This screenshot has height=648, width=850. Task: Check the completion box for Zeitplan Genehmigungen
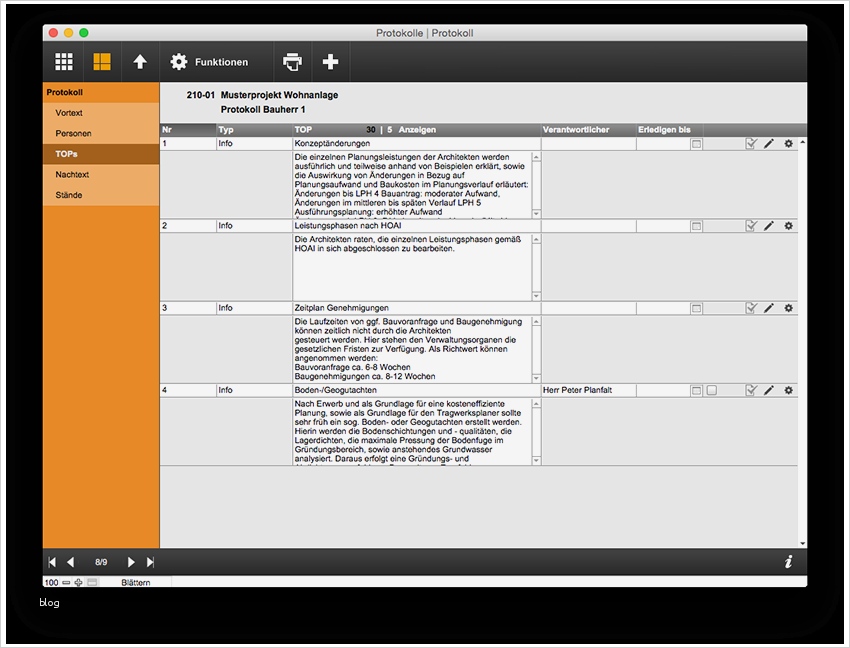(751, 308)
